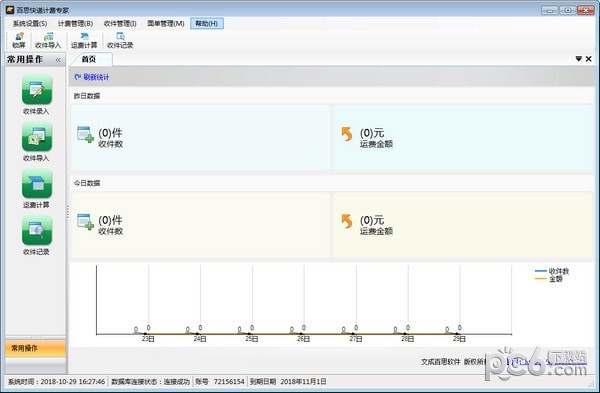Click the 账号 72156154 status entry
The height and width of the screenshot is (393, 600).
tap(220, 382)
